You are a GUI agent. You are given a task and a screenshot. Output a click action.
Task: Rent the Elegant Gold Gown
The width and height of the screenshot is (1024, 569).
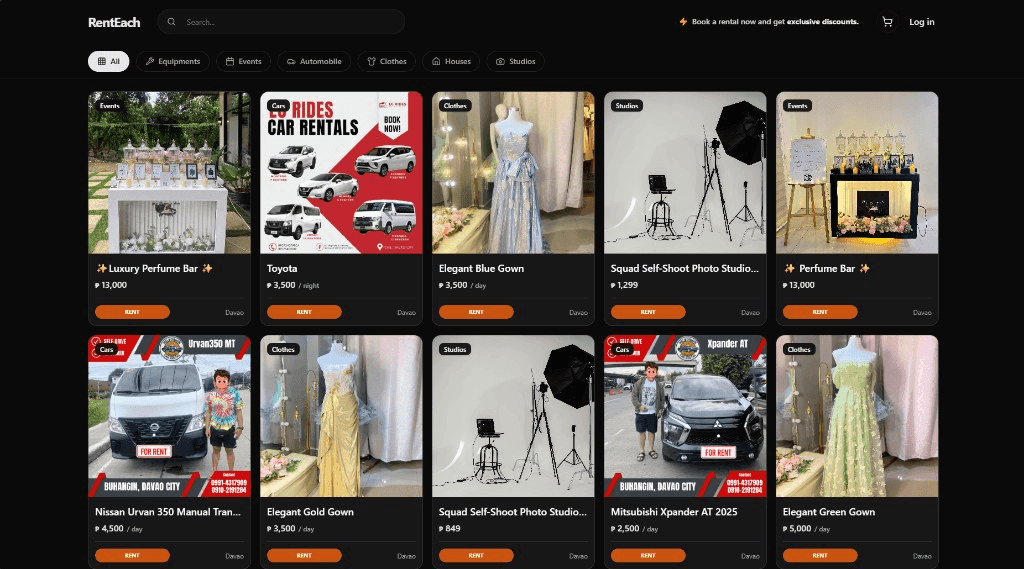pyautogui.click(x=304, y=555)
